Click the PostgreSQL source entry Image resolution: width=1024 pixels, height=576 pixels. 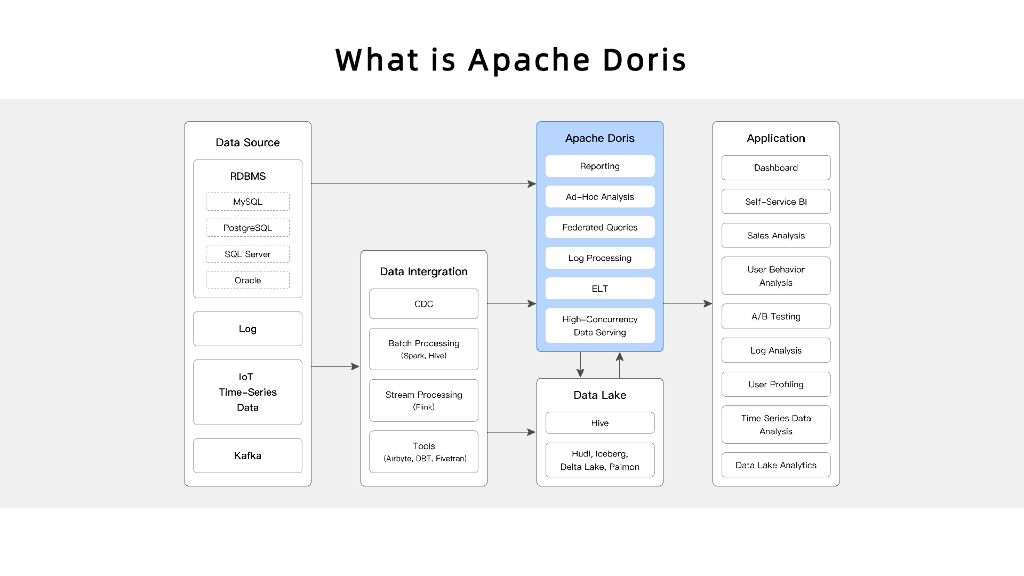click(x=247, y=227)
